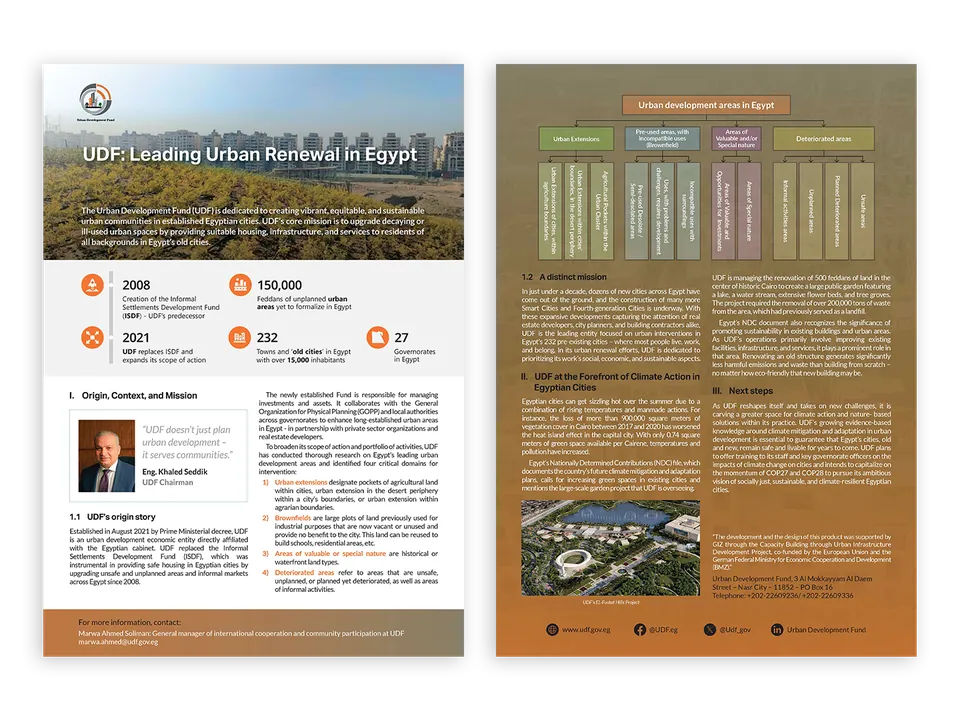
Task: Click the '2021' statistic number
Action: [135, 337]
